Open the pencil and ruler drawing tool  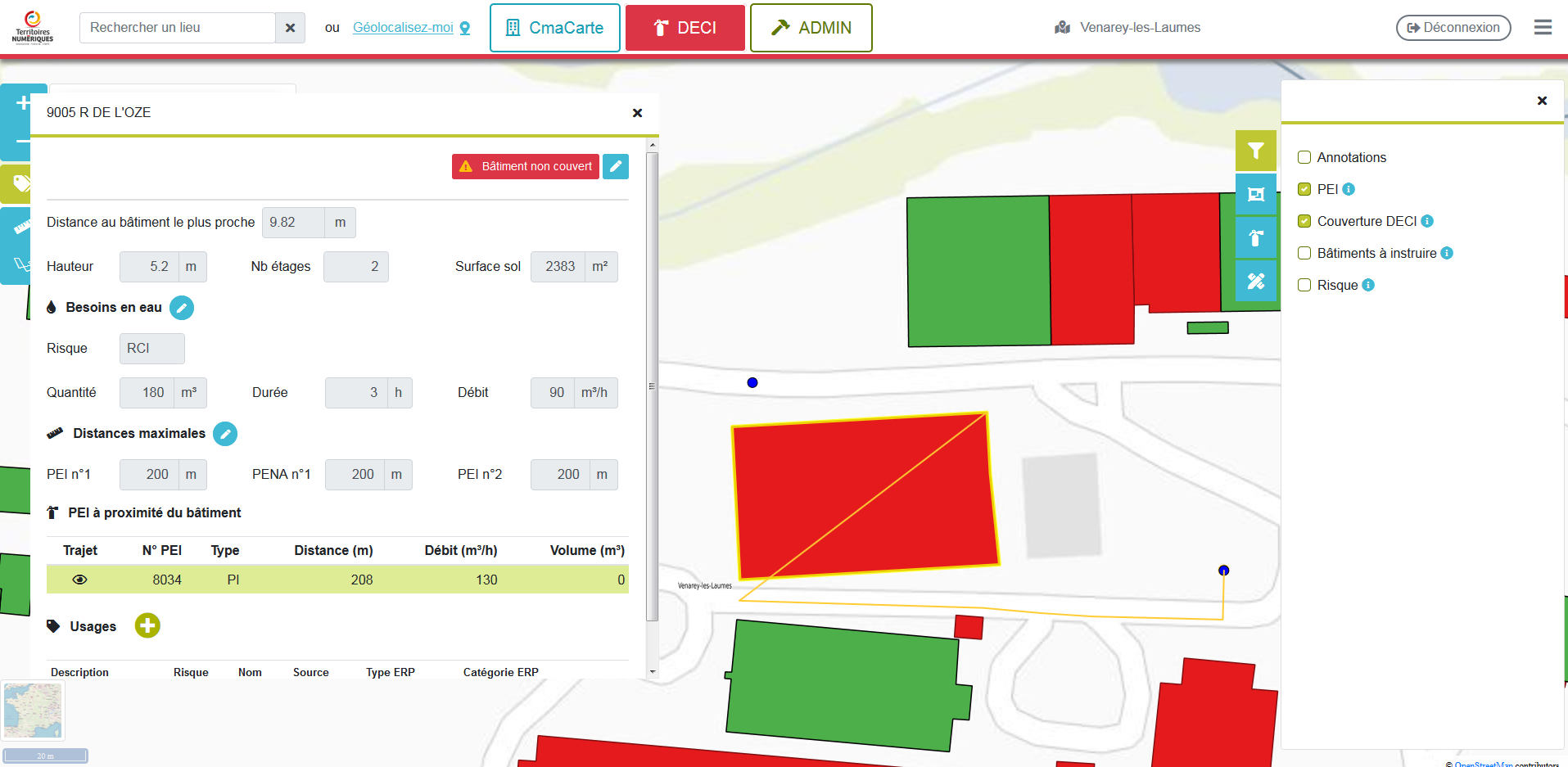(x=1255, y=281)
